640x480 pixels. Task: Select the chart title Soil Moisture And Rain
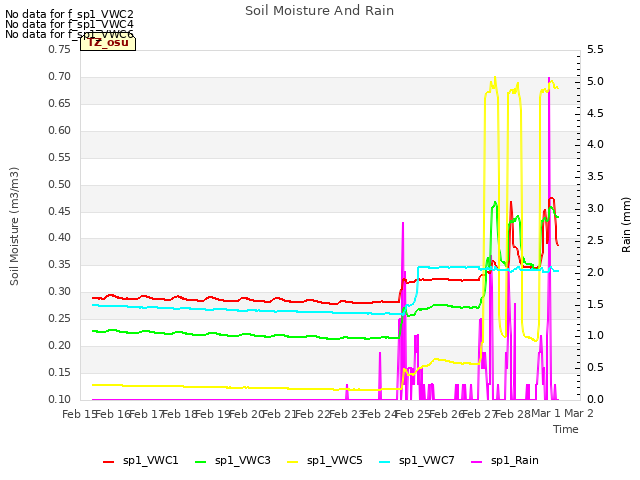coord(320,11)
